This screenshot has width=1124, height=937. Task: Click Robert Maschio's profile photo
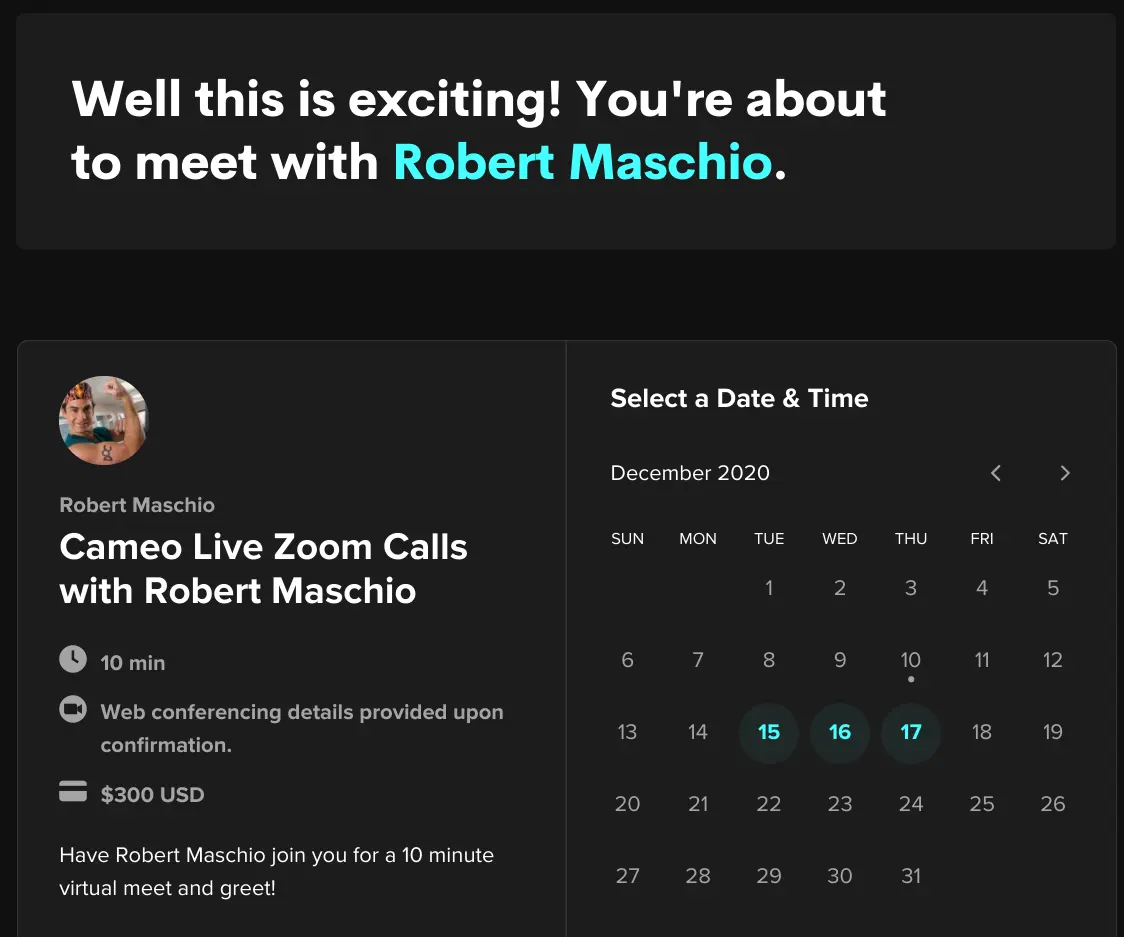[103, 420]
